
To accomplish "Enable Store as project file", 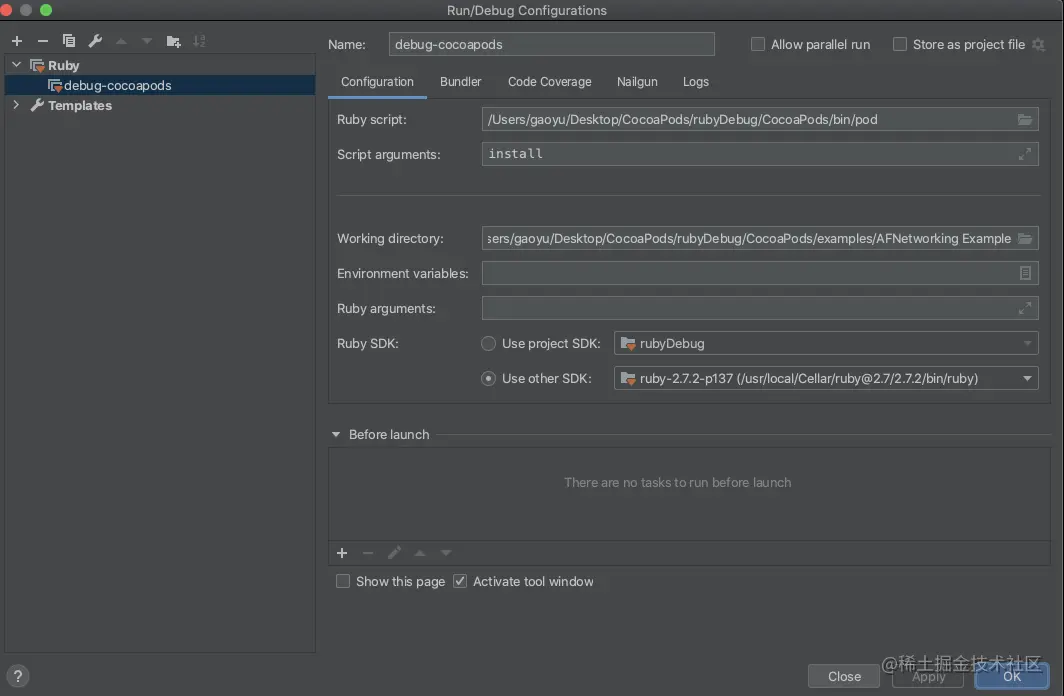I will pos(899,44).
